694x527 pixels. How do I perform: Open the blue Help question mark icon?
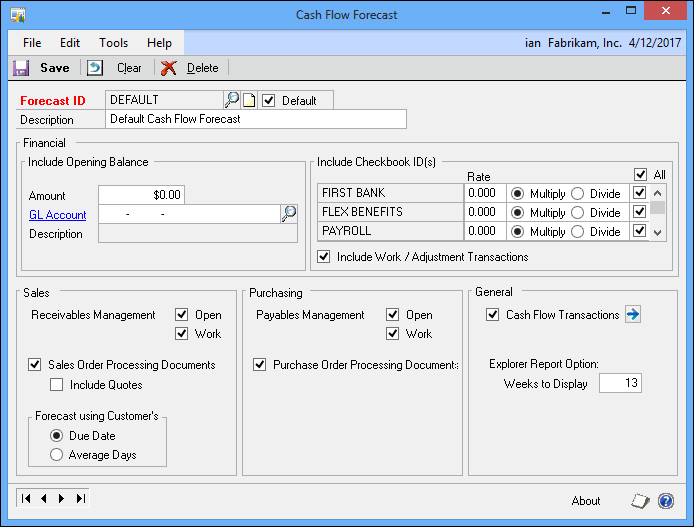click(666, 501)
